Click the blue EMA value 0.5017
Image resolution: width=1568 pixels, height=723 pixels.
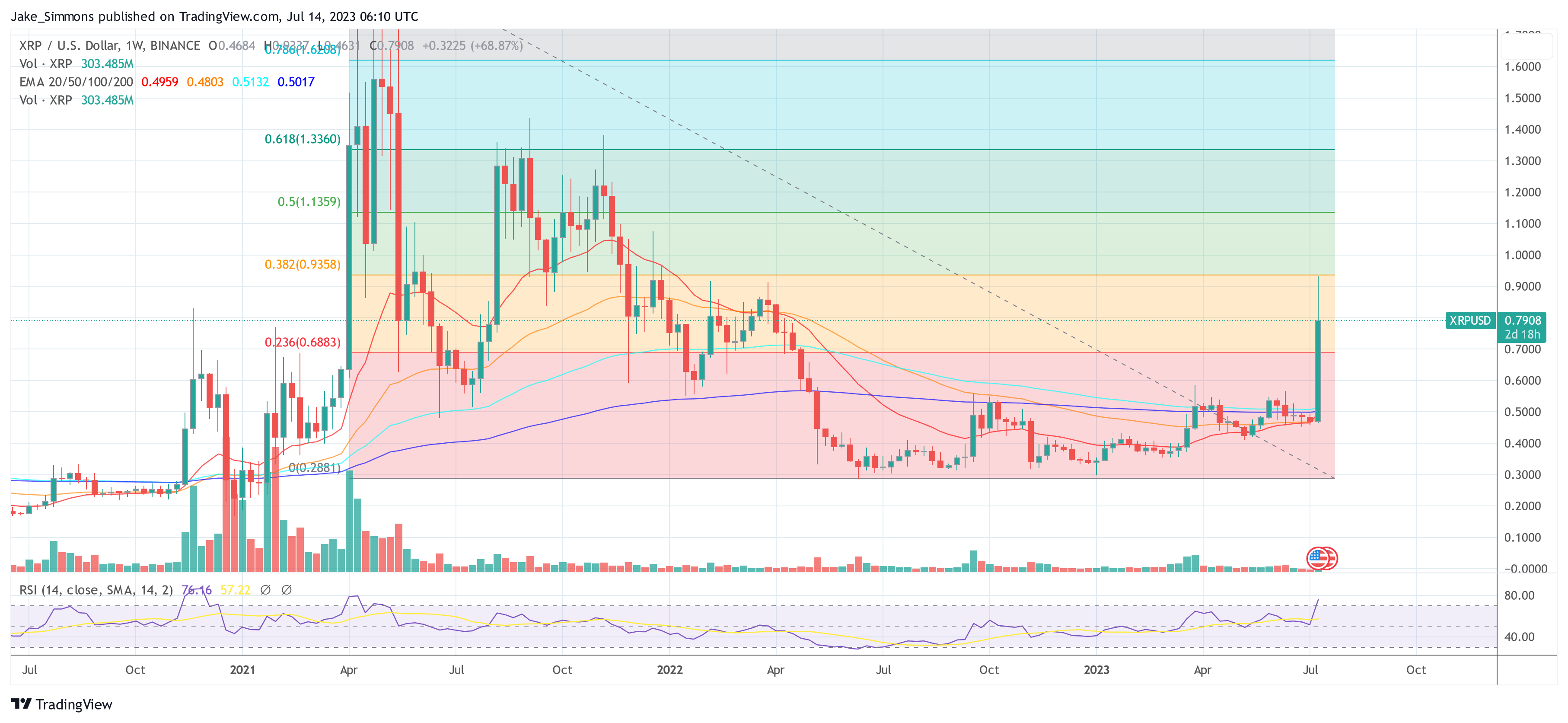coord(296,82)
